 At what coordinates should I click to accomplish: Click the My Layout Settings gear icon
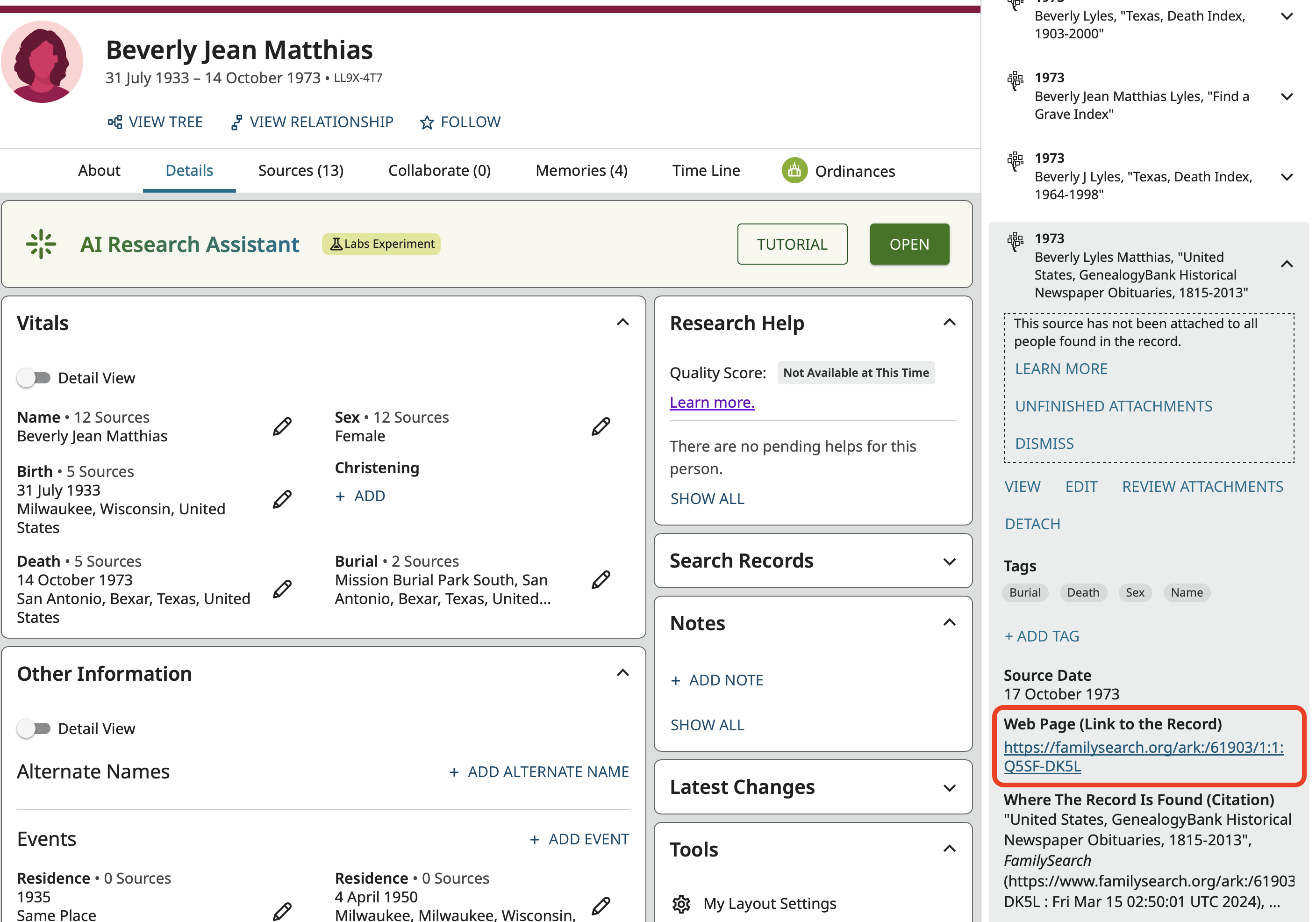pyautogui.click(x=681, y=904)
